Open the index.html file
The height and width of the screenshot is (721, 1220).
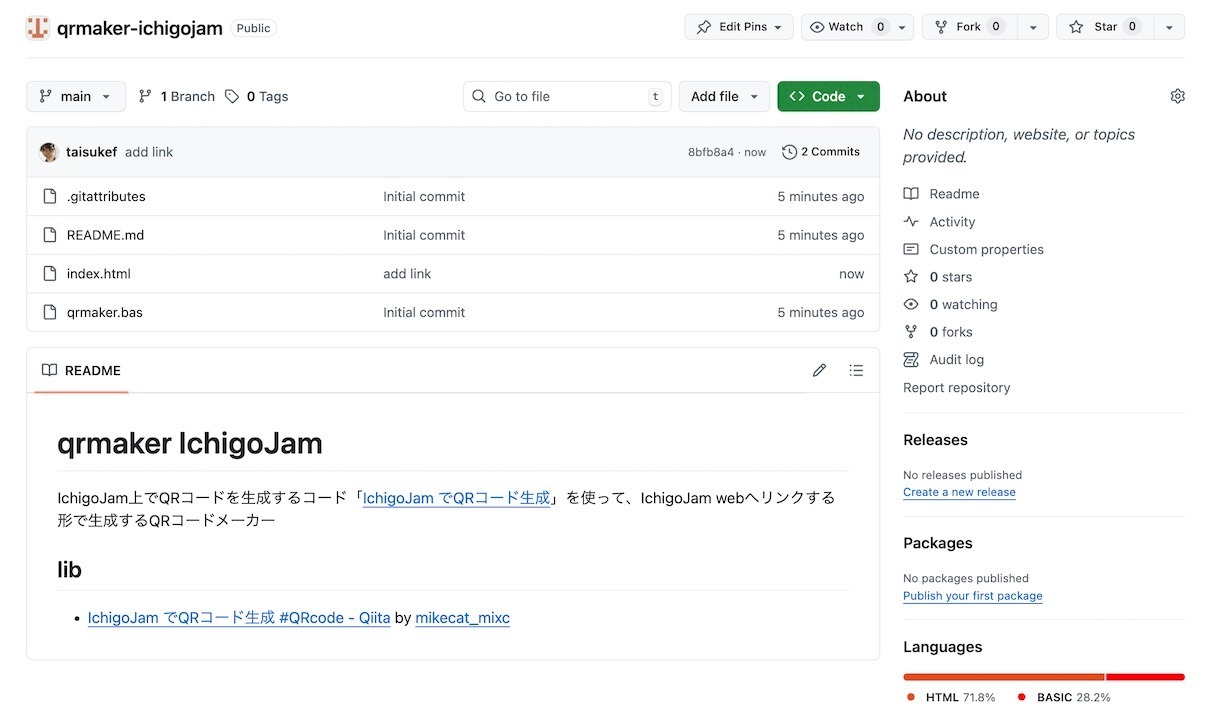(x=98, y=274)
